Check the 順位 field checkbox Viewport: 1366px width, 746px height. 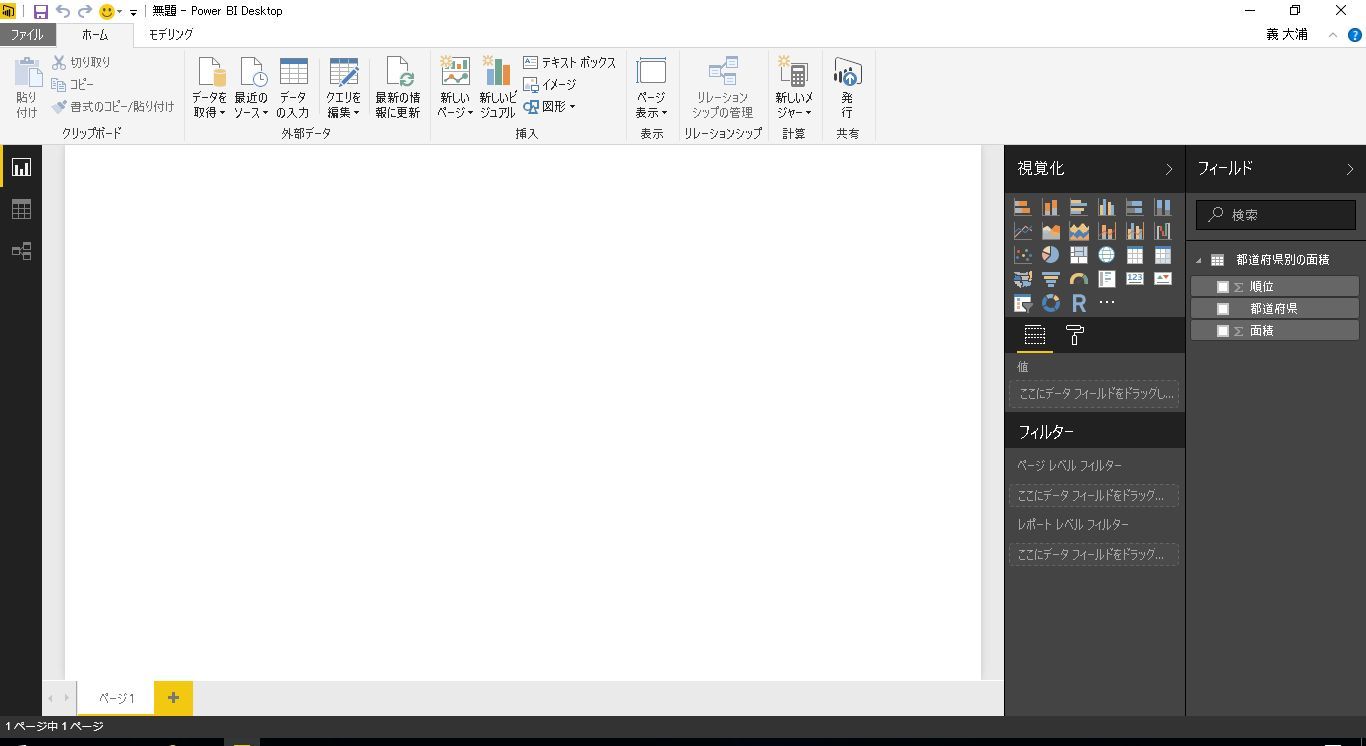click(1222, 287)
